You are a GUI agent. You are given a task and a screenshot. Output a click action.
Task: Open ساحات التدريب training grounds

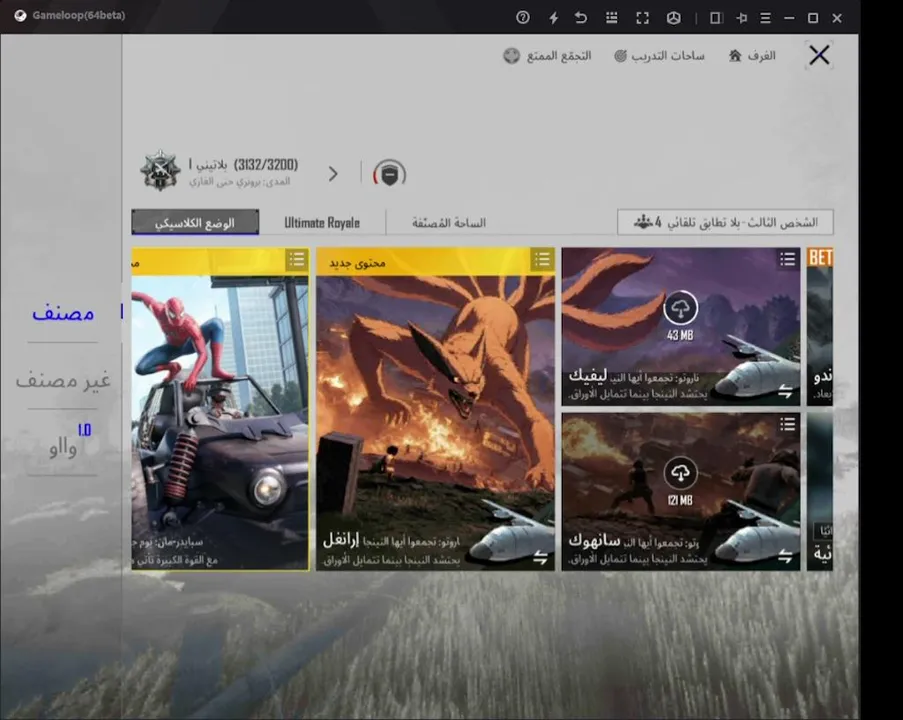coord(659,56)
